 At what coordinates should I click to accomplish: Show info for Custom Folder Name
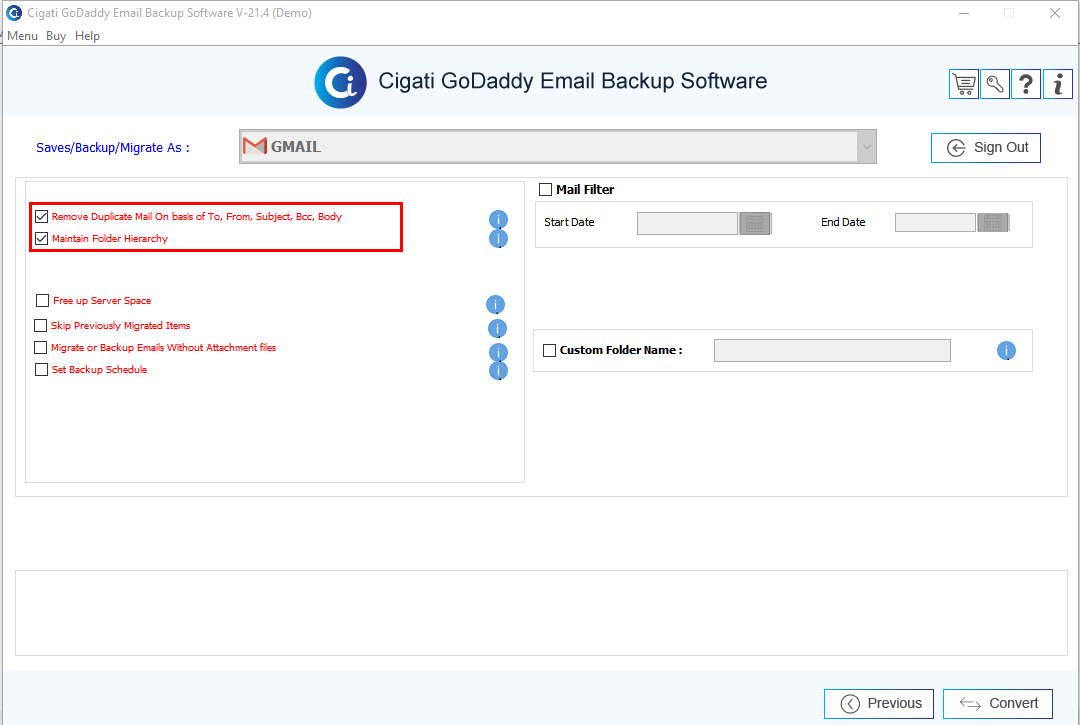pos(1006,350)
